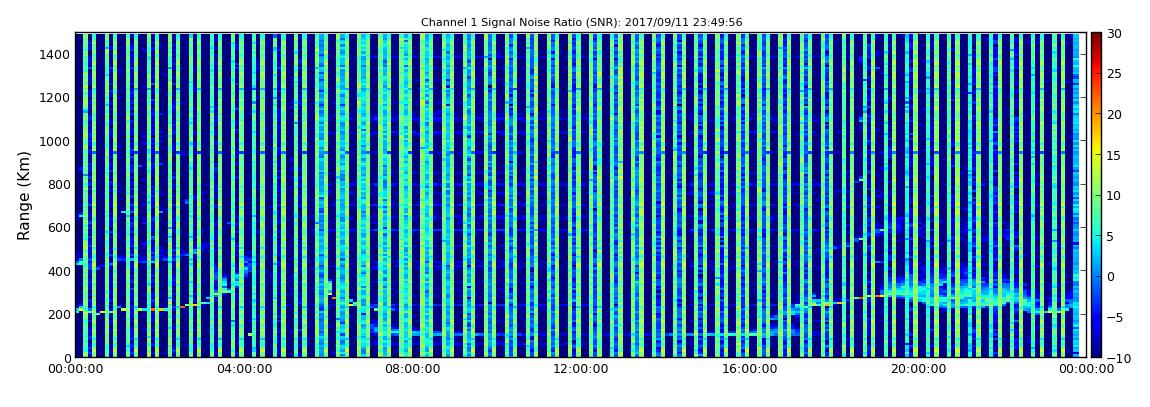Click the 20:00:00 time axis label

916,370
